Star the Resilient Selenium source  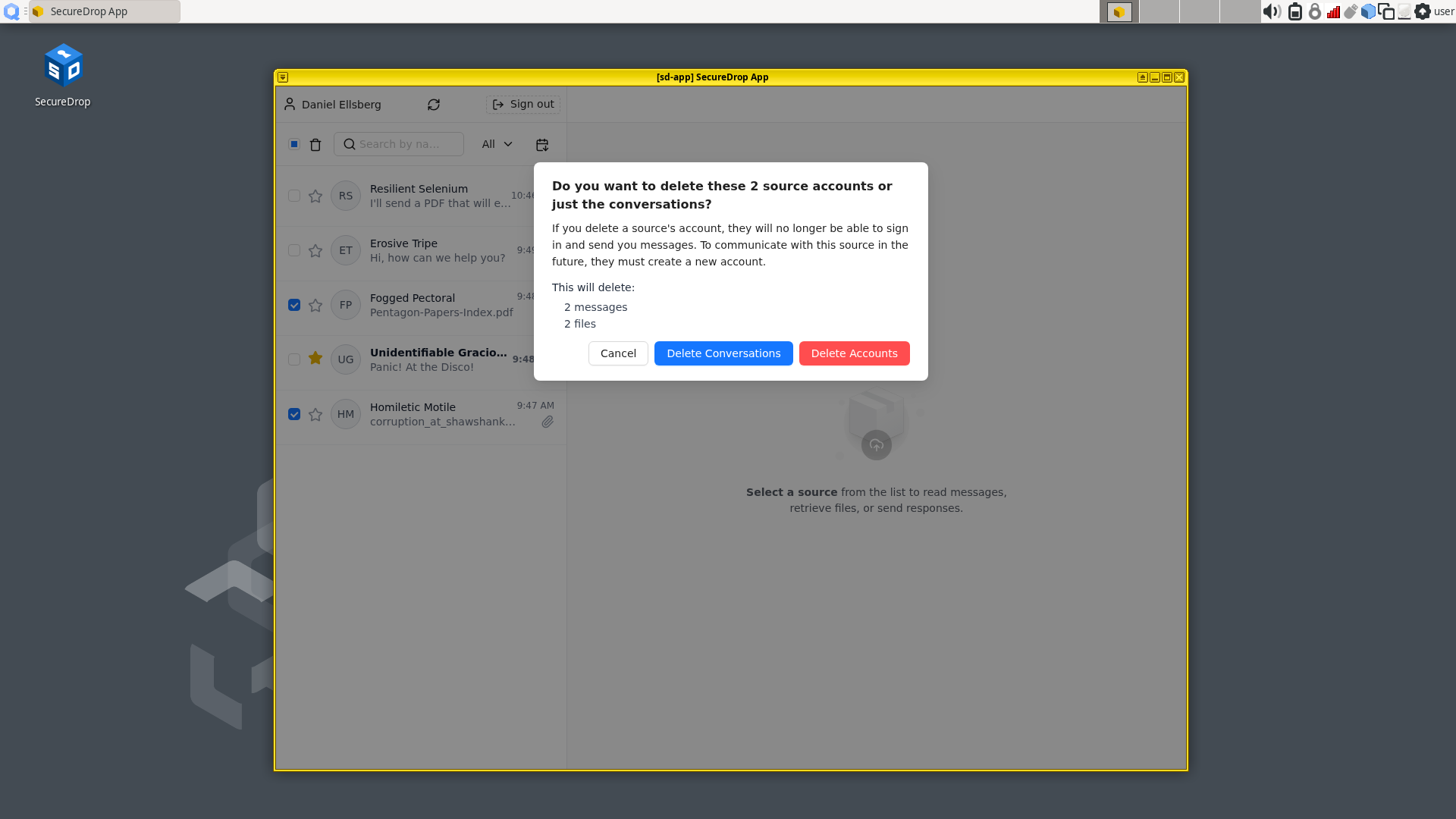click(315, 196)
